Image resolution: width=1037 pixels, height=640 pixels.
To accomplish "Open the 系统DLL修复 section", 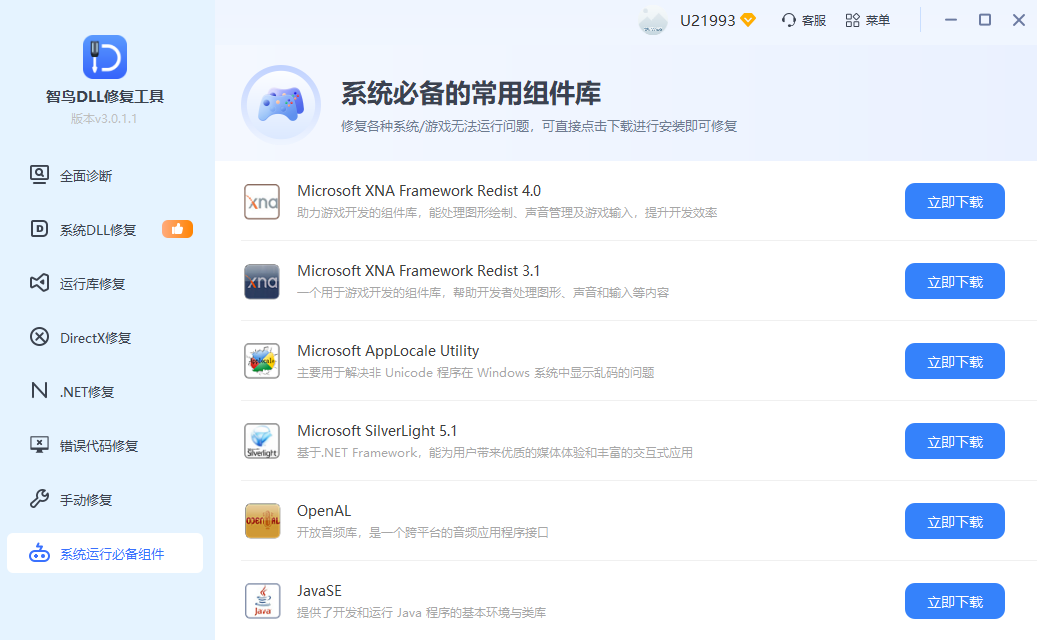I will [105, 229].
